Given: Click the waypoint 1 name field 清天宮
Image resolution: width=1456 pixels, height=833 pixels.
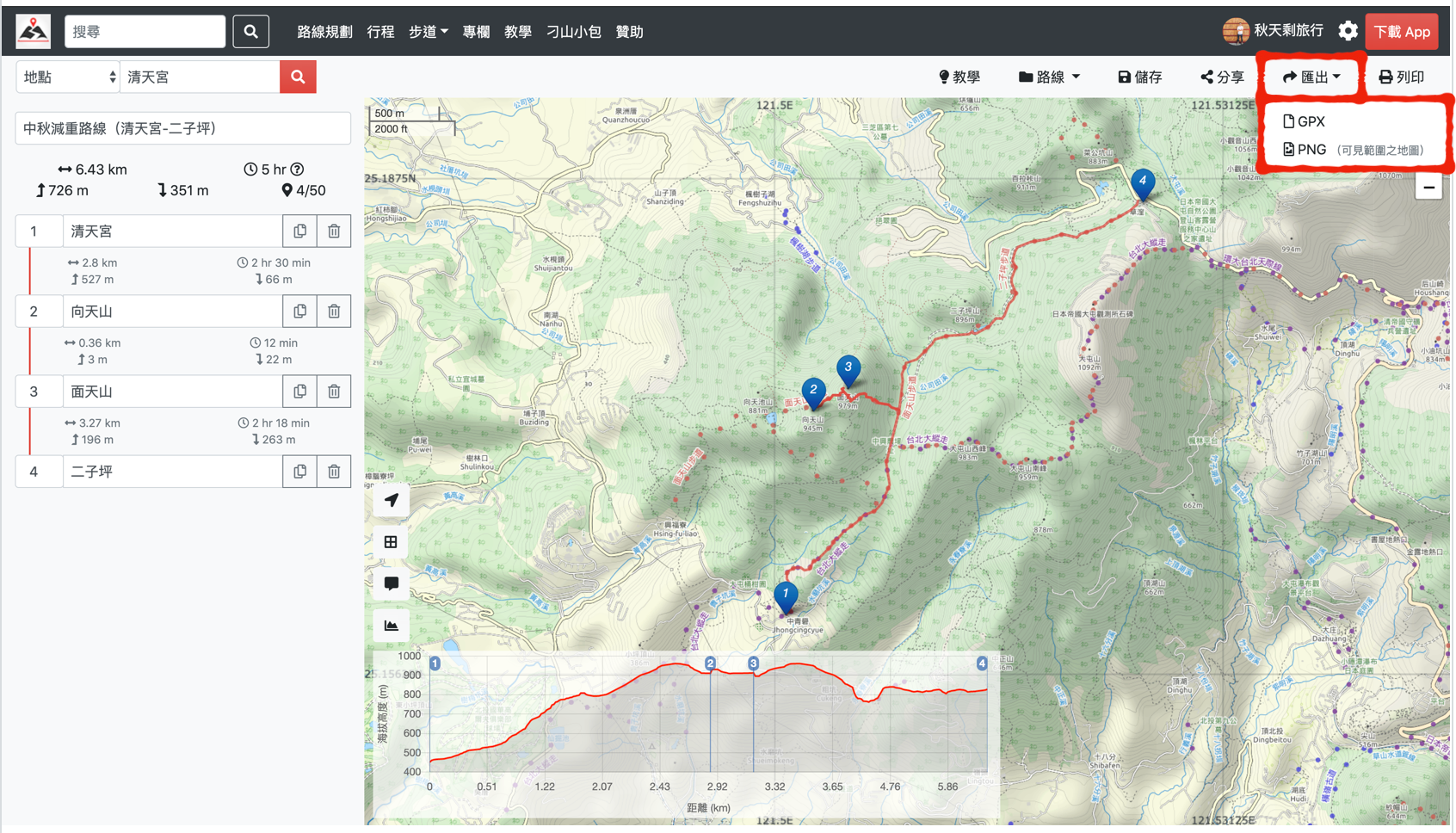Looking at the screenshot, I should coord(172,231).
